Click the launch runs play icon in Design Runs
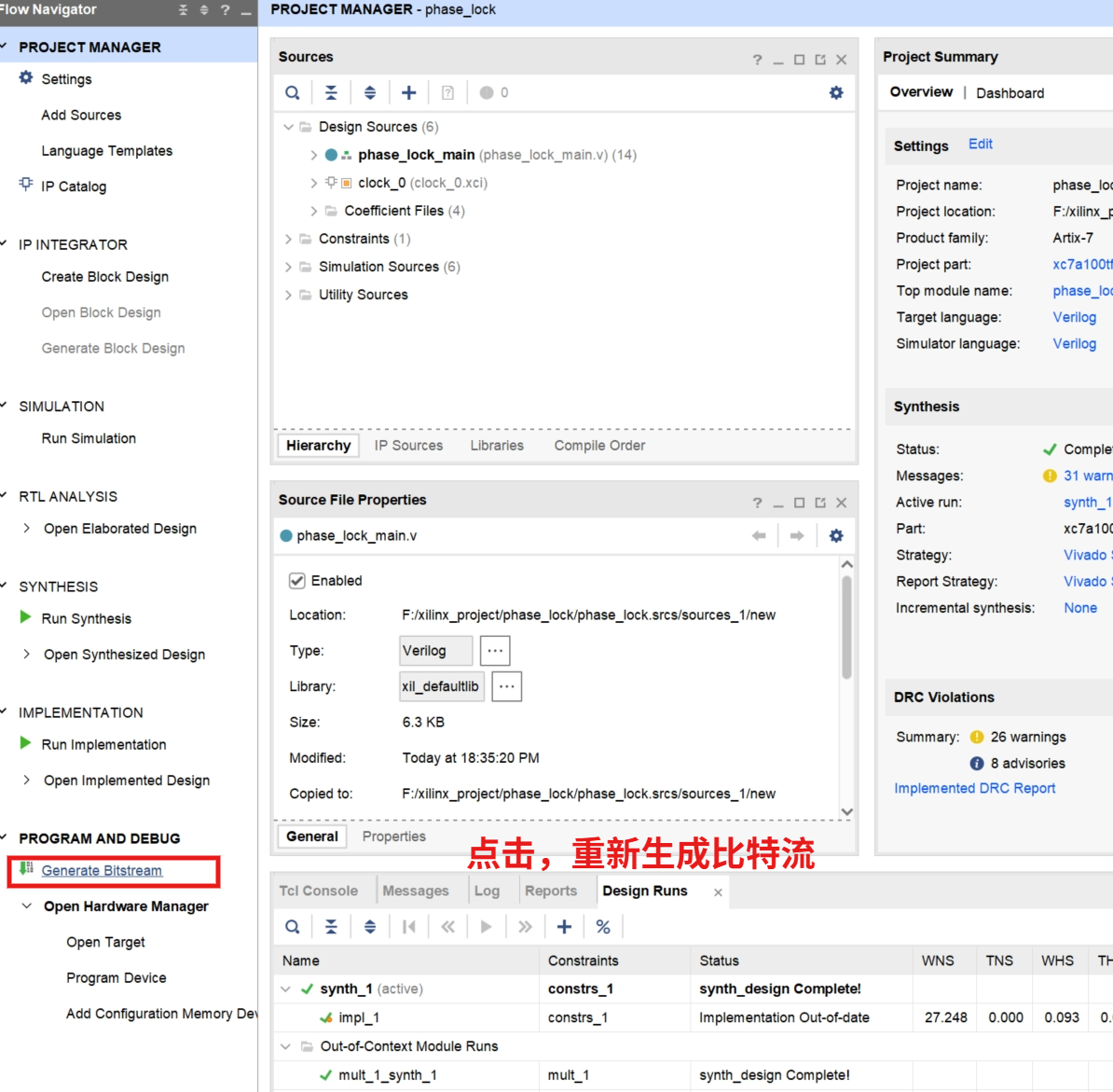Screen dimensions: 1113x1092 coord(487,927)
